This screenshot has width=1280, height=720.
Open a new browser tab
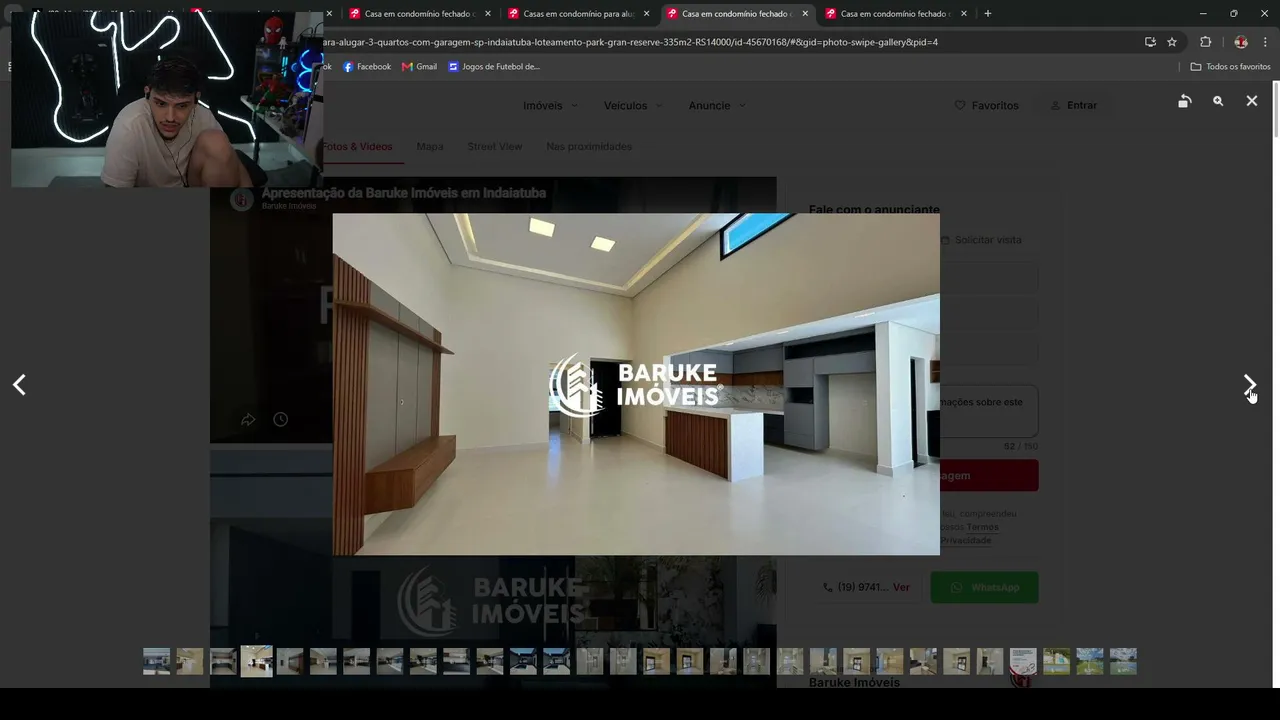coord(987,14)
